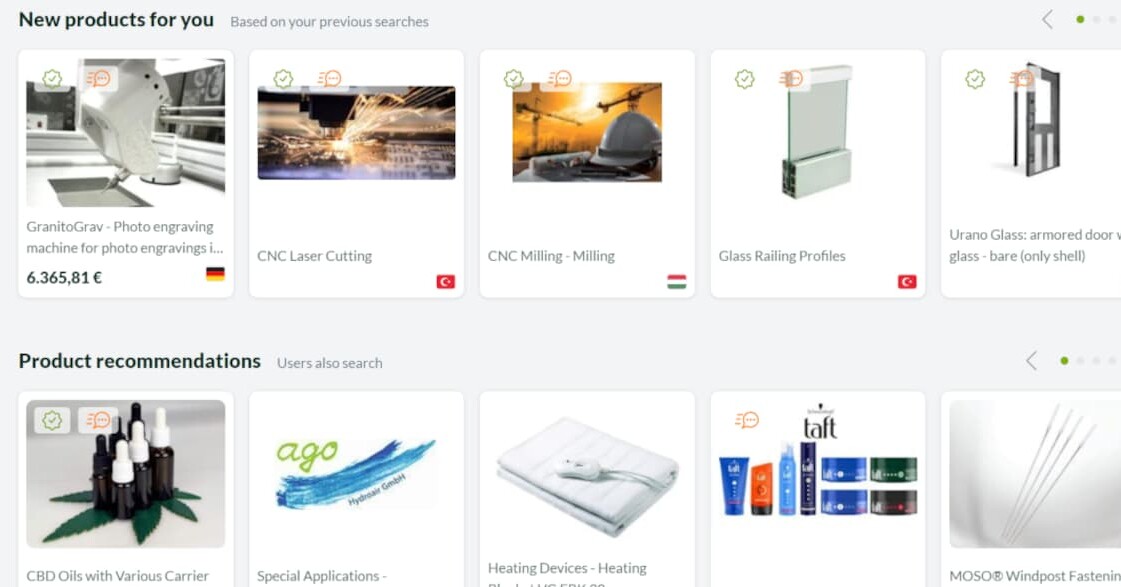Image resolution: width=1121 pixels, height=587 pixels.
Task: Click the chat request icon on taft products card
Action: 746,420
